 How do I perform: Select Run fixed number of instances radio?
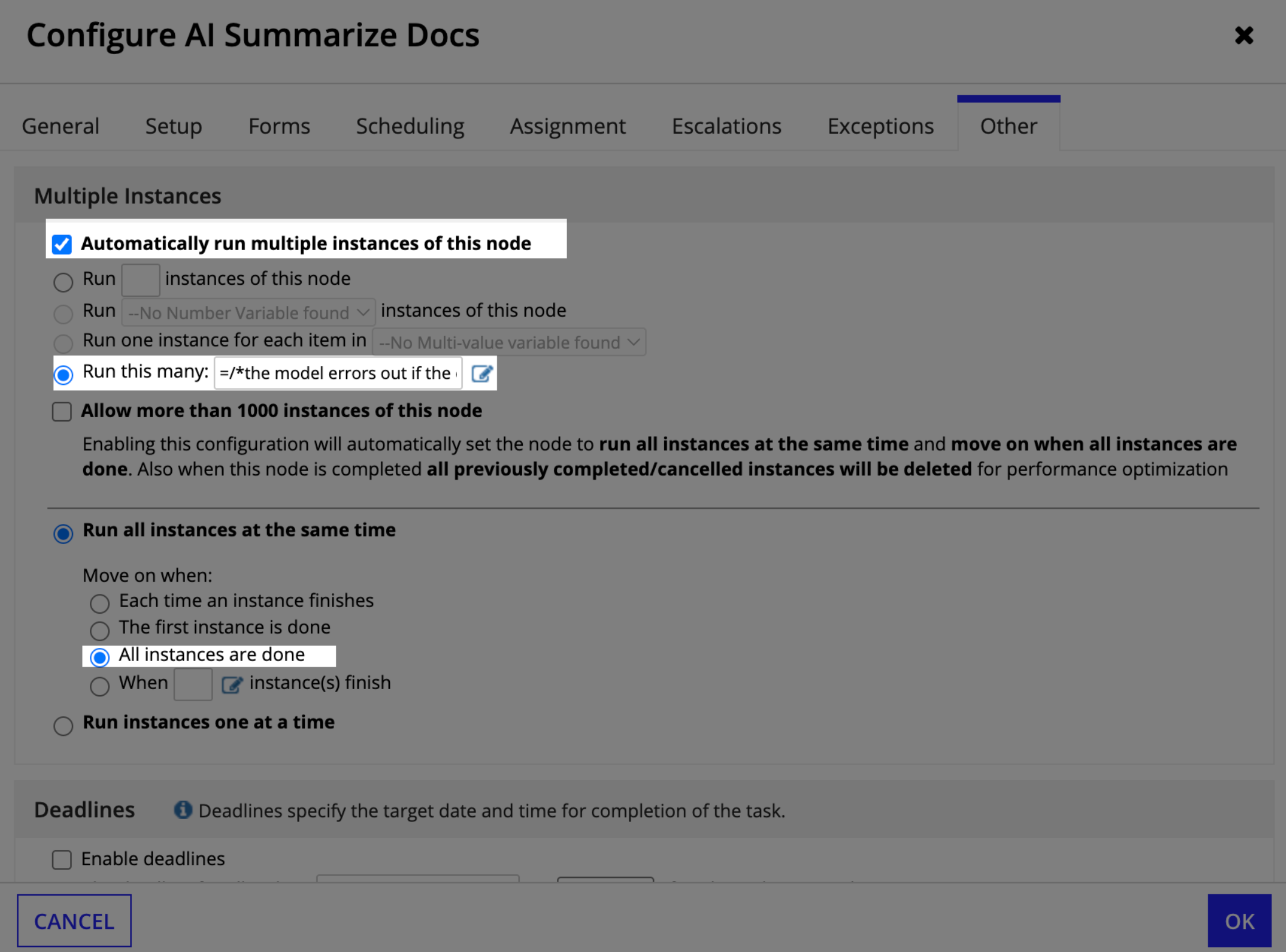point(63,282)
